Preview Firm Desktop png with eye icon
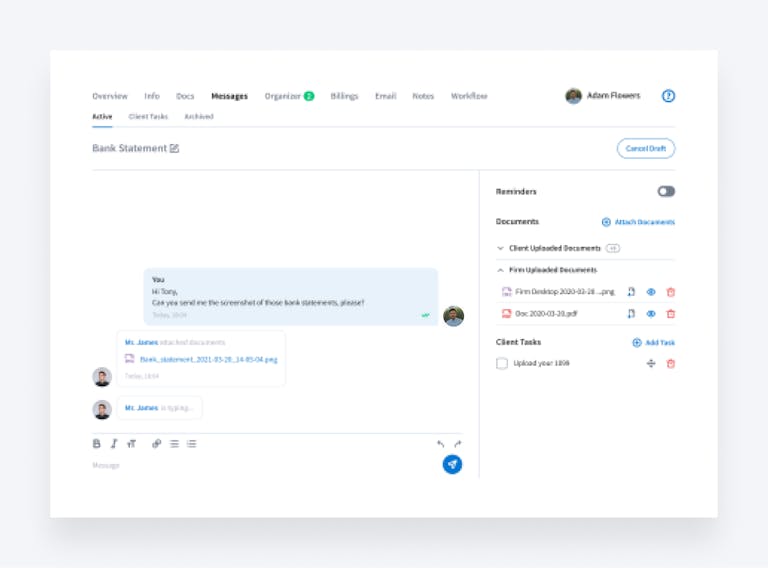The image size is (768, 574). click(x=650, y=292)
